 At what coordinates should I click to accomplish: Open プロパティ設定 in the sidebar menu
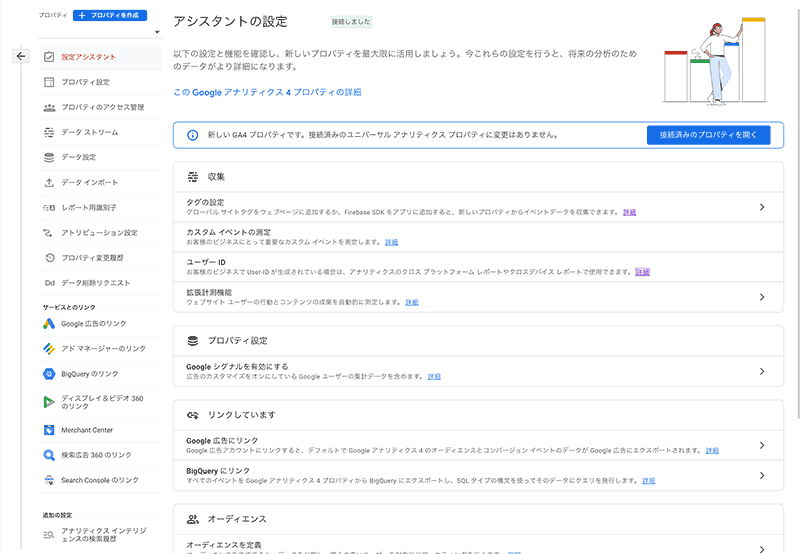[x=101, y=82]
